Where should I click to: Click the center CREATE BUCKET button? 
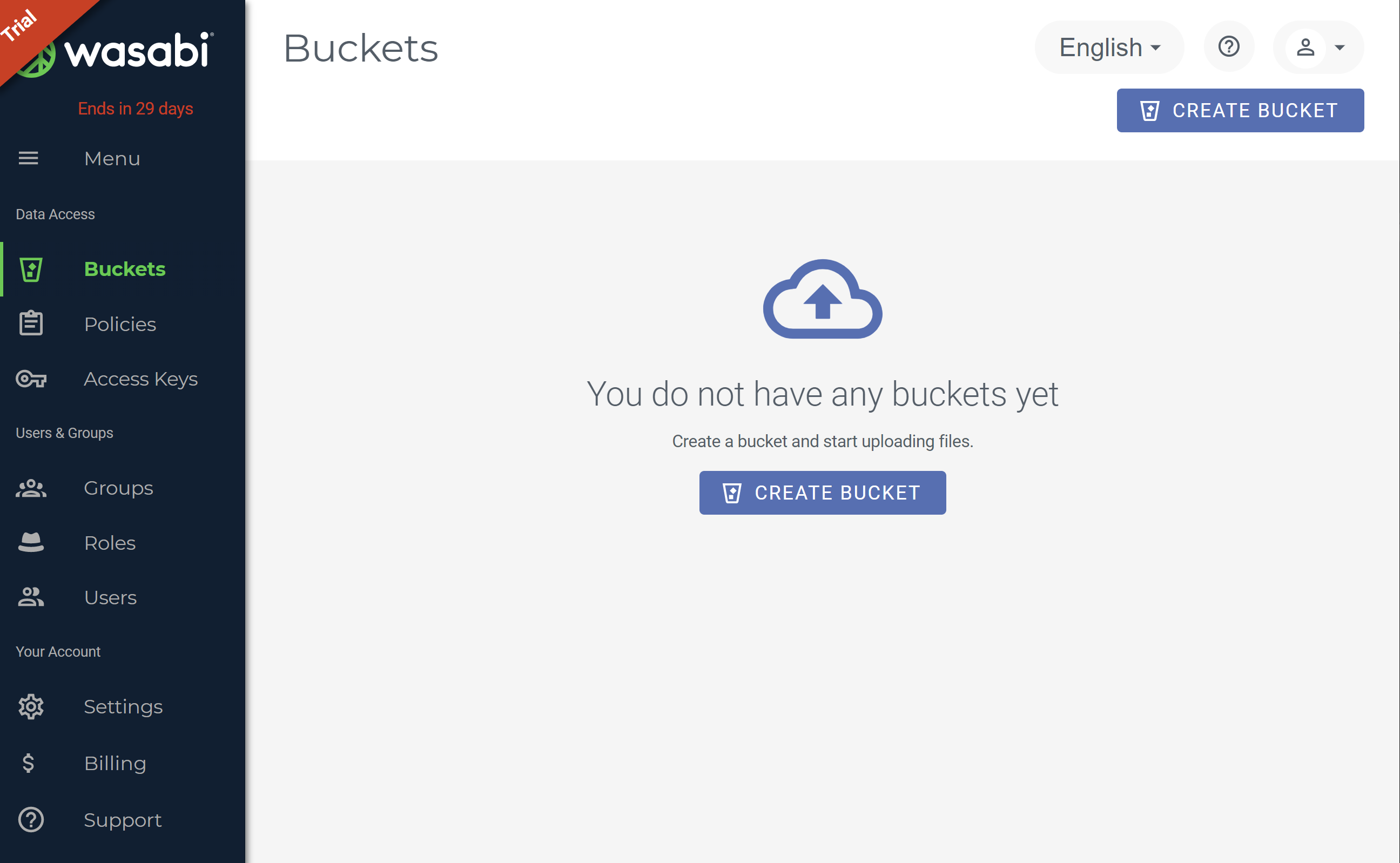(823, 493)
